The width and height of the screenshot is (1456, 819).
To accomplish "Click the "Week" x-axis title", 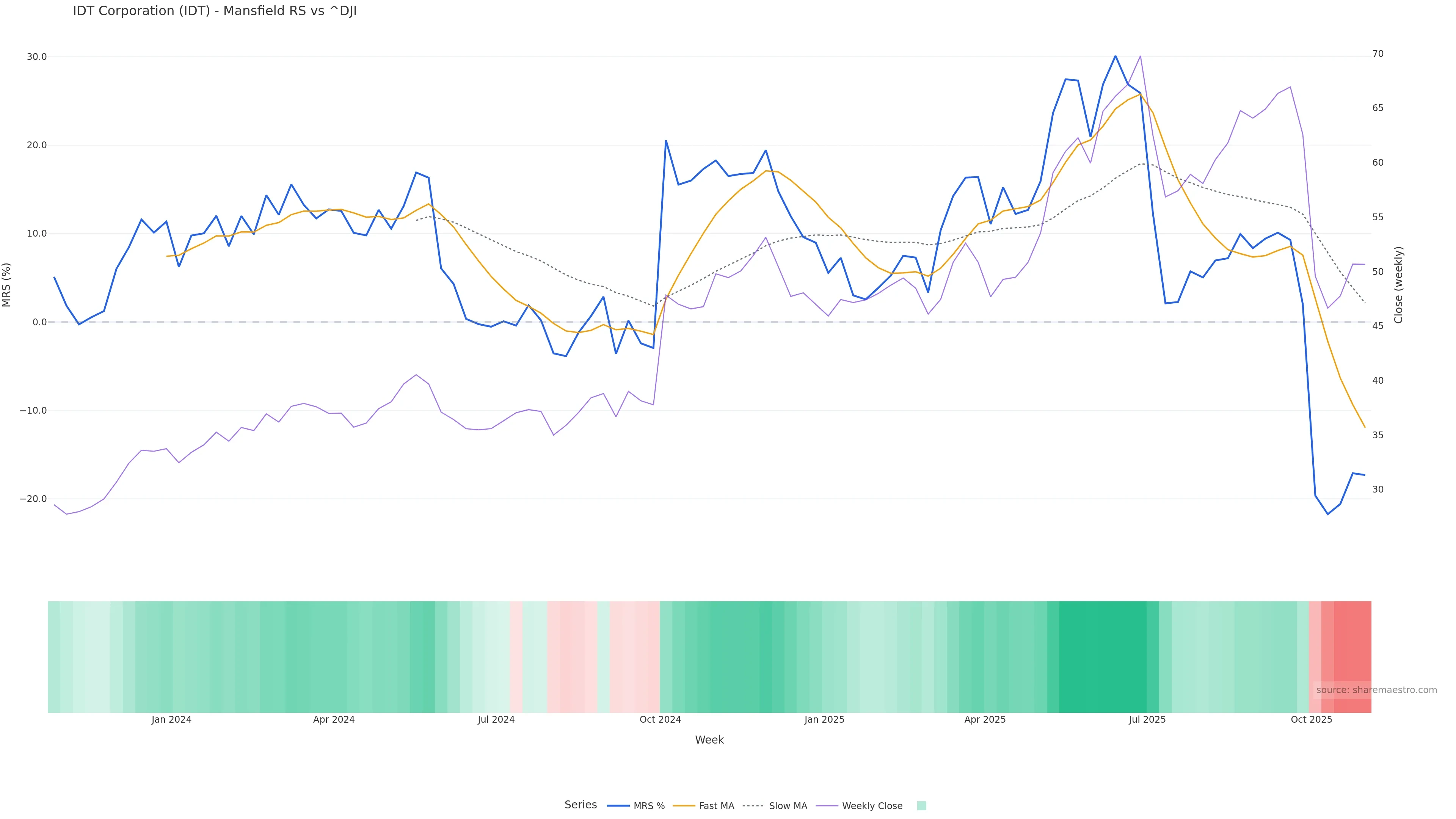I will (709, 740).
